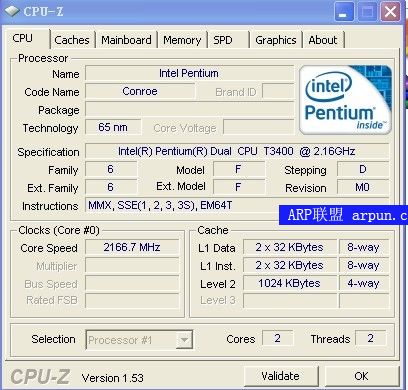Click the Technology value '65 nm'
The height and width of the screenshot is (390, 408).
click(113, 127)
